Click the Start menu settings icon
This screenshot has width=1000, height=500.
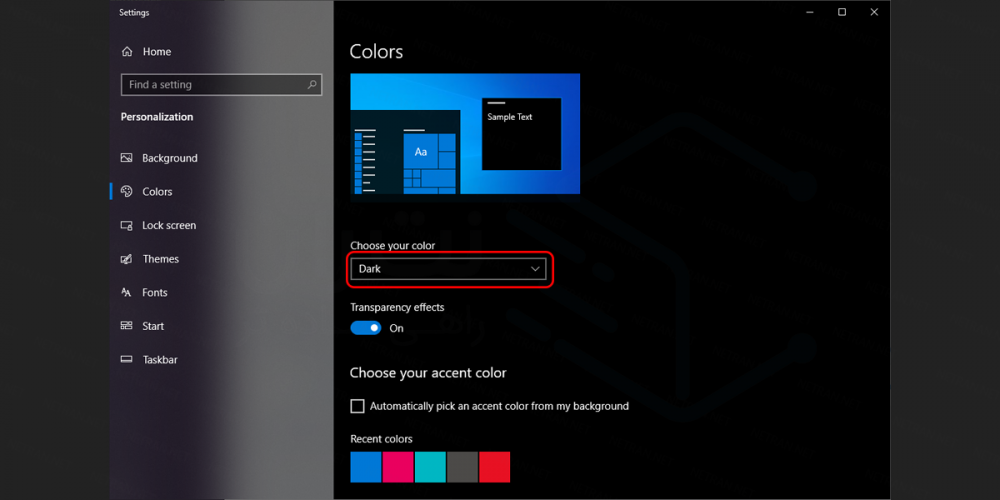pyautogui.click(x=127, y=326)
